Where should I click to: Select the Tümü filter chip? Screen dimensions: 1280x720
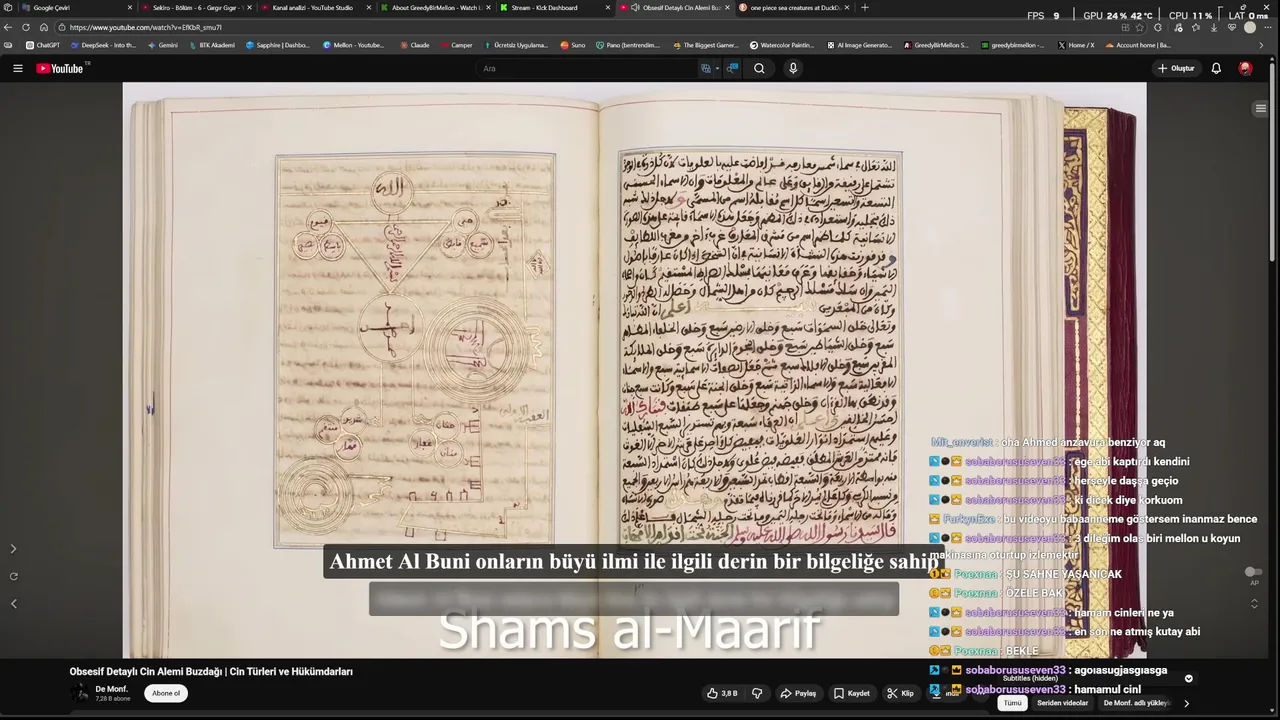tap(1012, 703)
